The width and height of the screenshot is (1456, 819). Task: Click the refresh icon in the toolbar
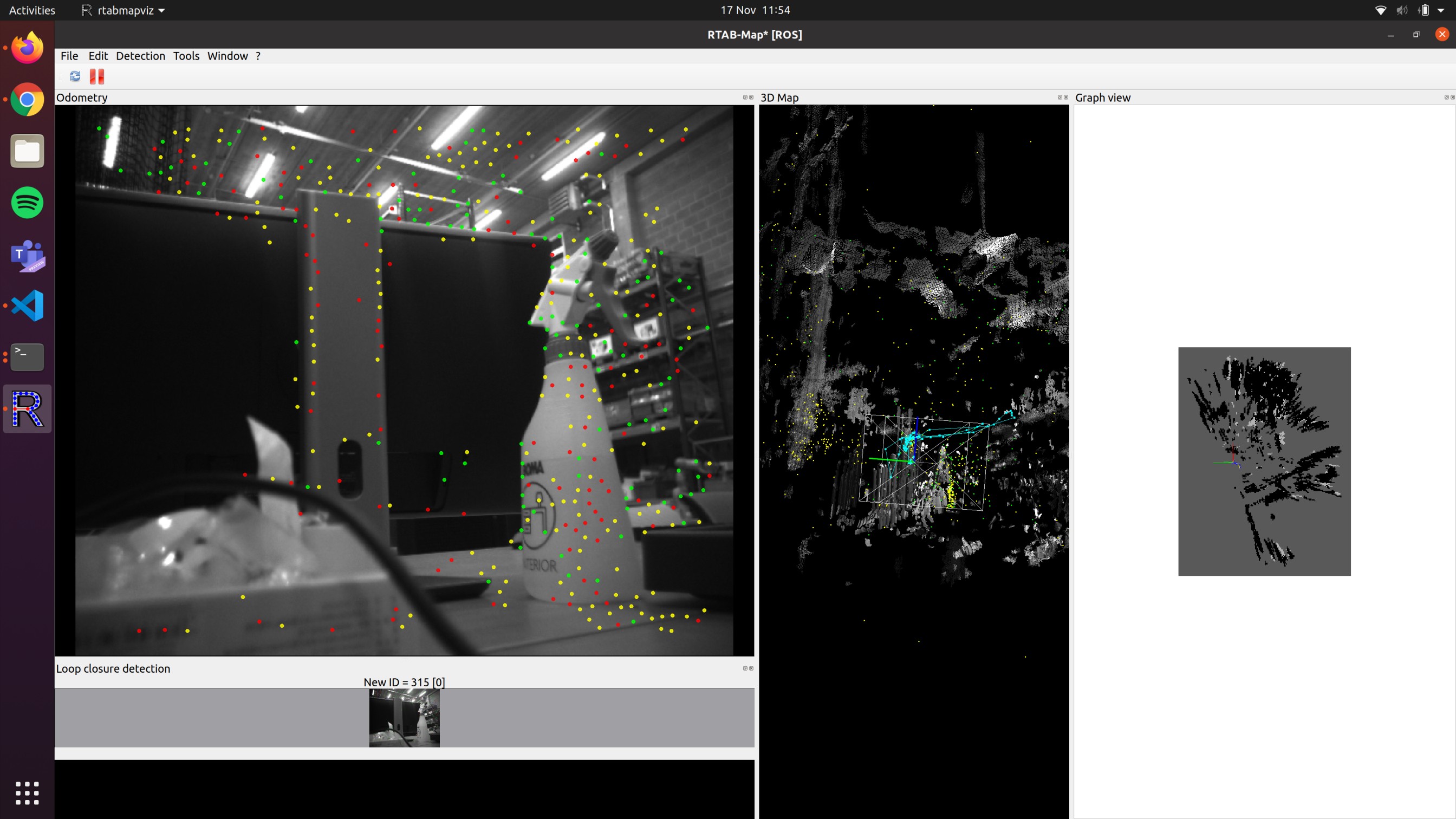[x=75, y=76]
